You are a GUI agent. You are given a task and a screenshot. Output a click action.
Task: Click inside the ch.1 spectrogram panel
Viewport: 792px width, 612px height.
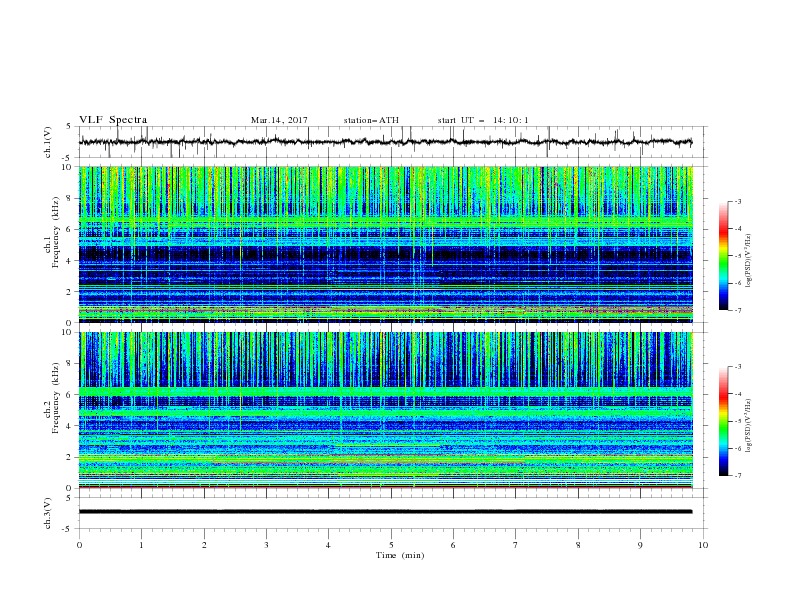click(x=385, y=244)
